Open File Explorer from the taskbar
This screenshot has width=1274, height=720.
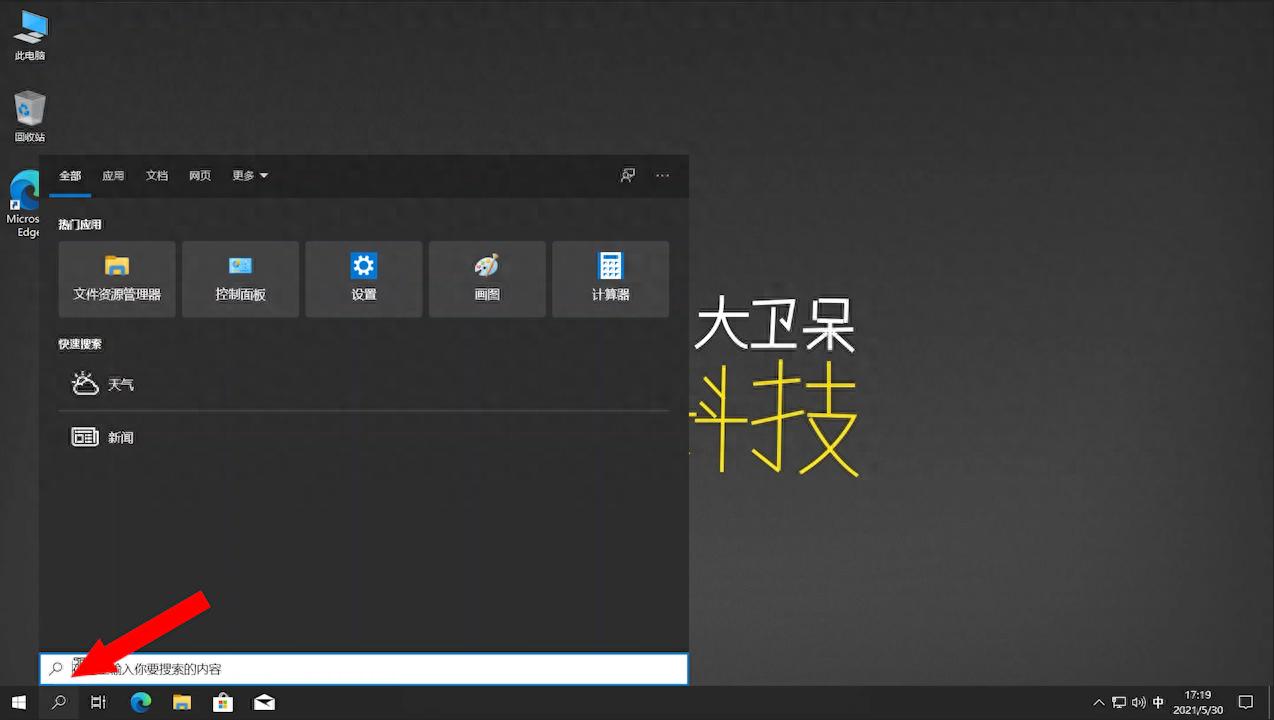[x=182, y=702]
